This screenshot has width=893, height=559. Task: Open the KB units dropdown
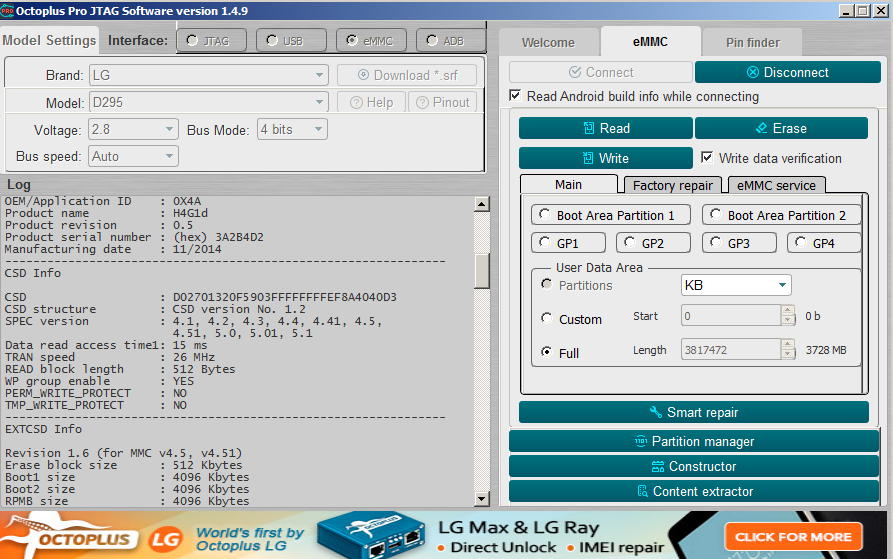736,285
